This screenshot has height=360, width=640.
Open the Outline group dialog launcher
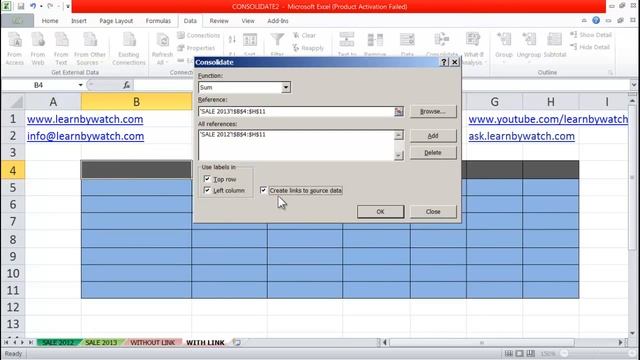tap(611, 73)
